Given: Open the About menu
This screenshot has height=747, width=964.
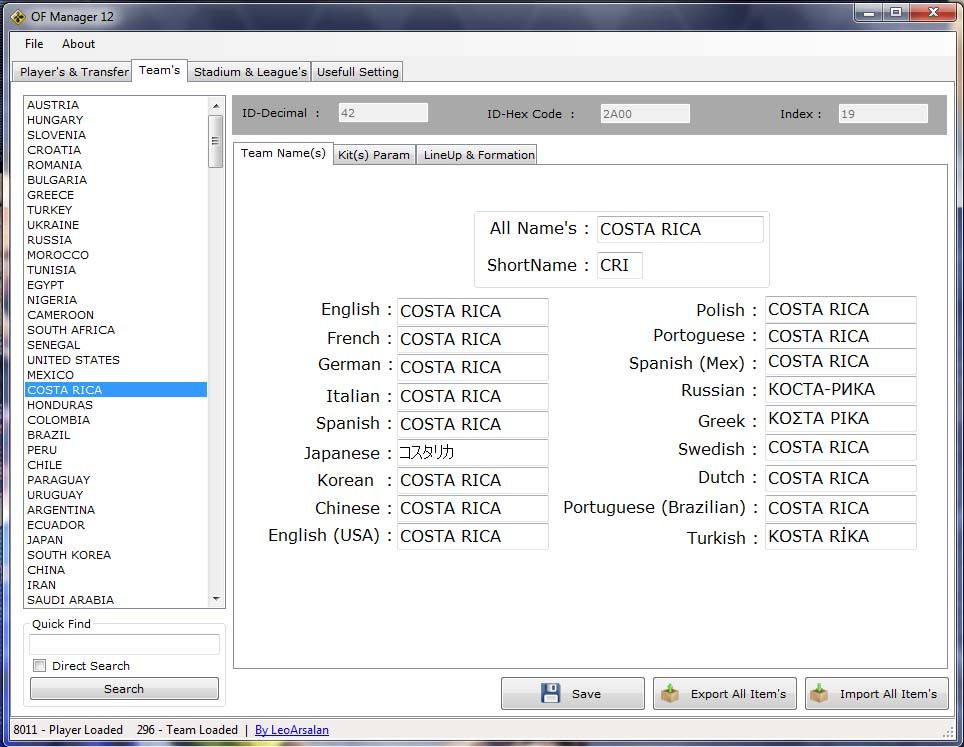Looking at the screenshot, I should [x=78, y=44].
